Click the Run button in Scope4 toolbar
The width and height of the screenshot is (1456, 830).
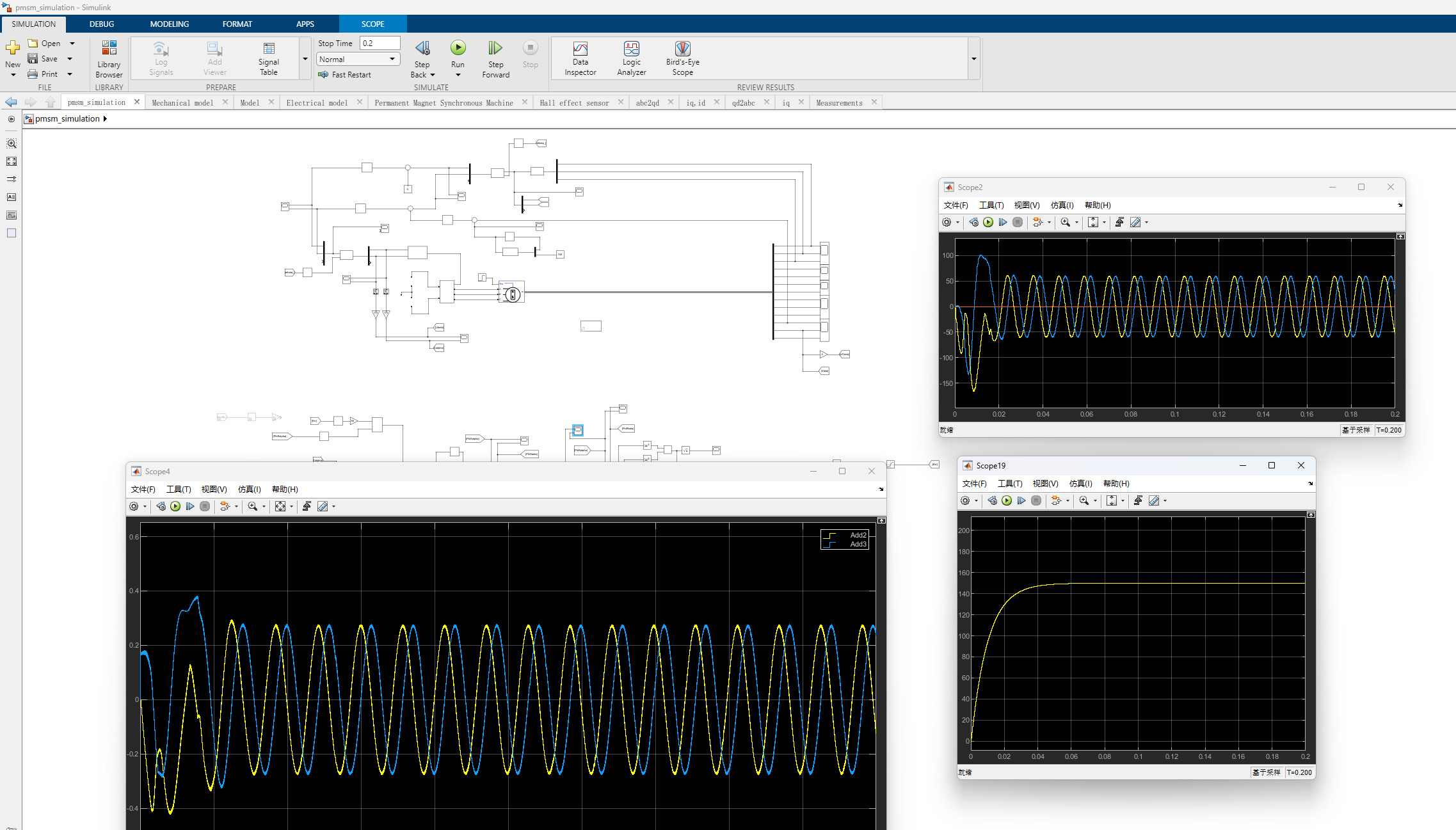tap(175, 507)
